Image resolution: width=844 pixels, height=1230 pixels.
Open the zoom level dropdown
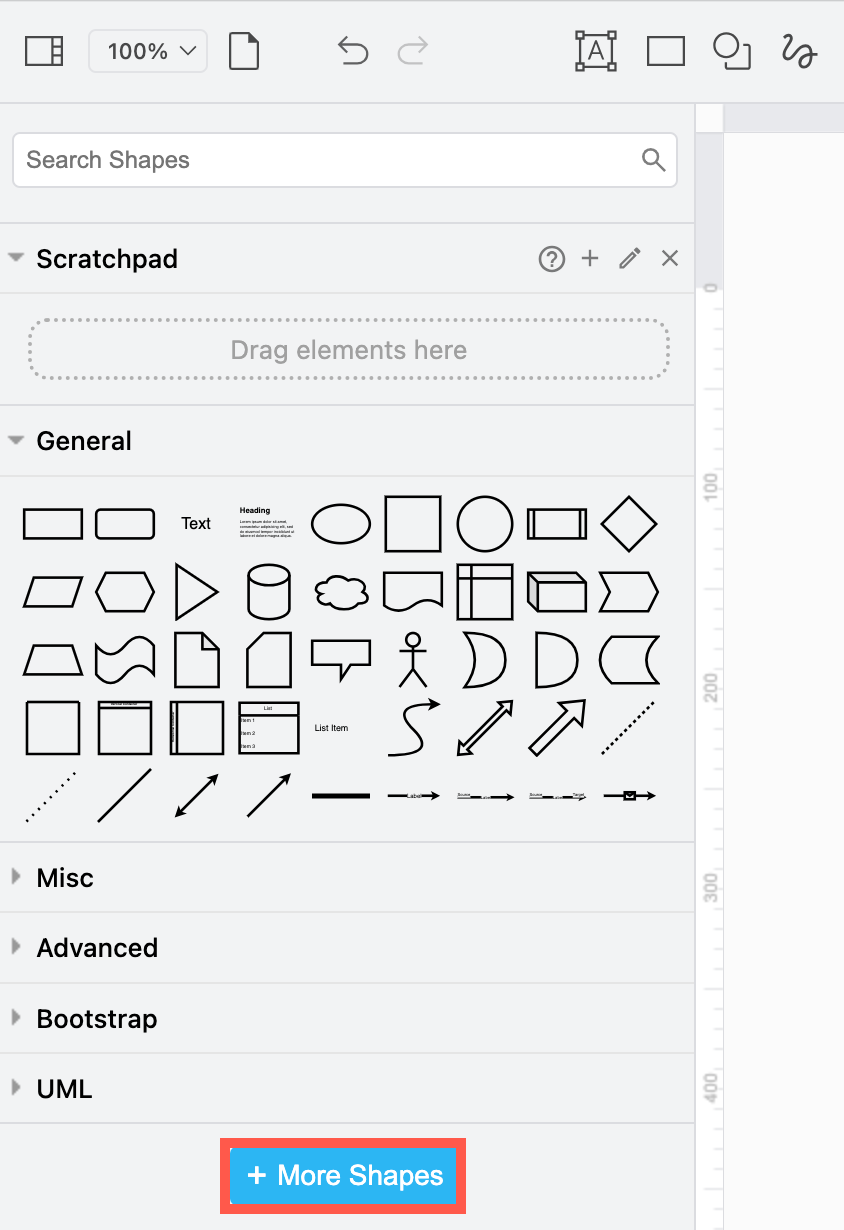point(147,50)
